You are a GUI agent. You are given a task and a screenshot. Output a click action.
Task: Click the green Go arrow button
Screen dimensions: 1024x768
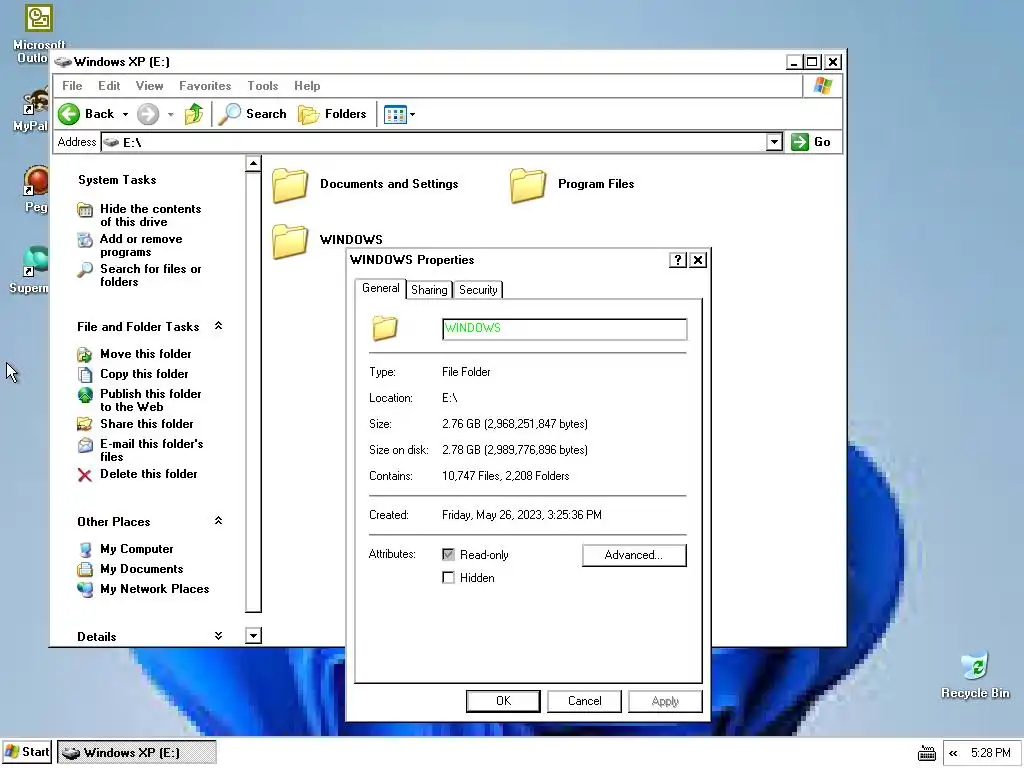pos(799,142)
